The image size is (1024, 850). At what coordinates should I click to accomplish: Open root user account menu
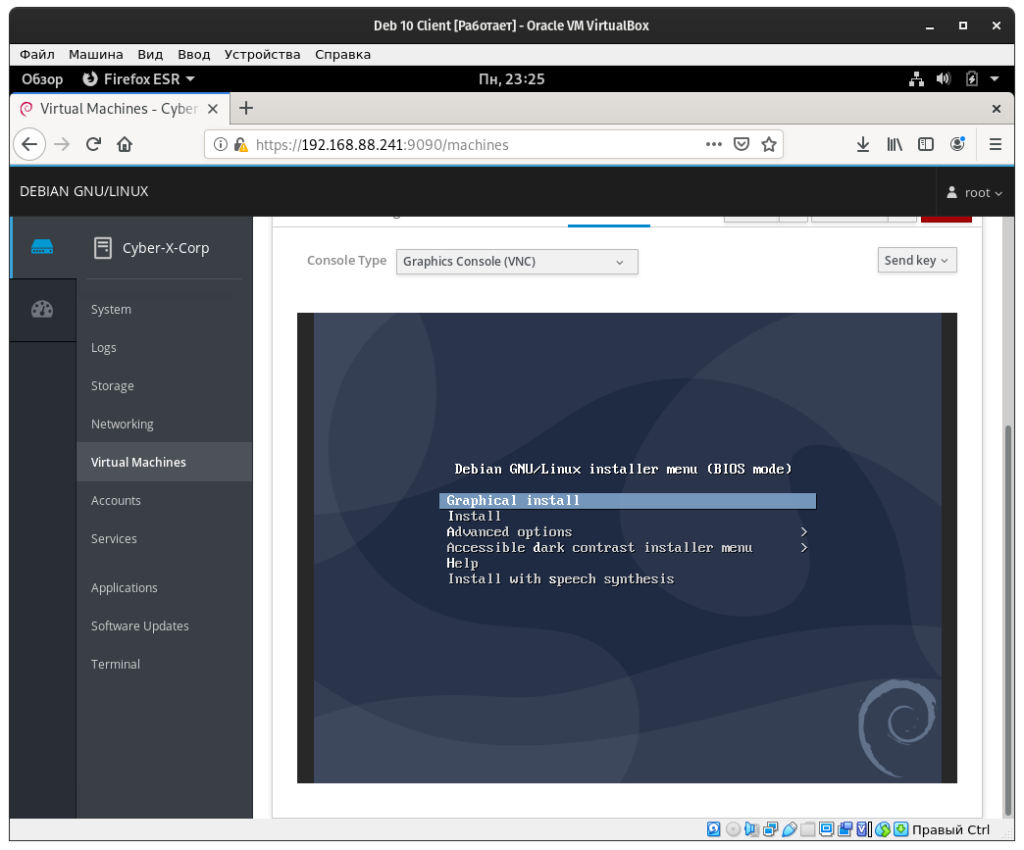tap(975, 193)
